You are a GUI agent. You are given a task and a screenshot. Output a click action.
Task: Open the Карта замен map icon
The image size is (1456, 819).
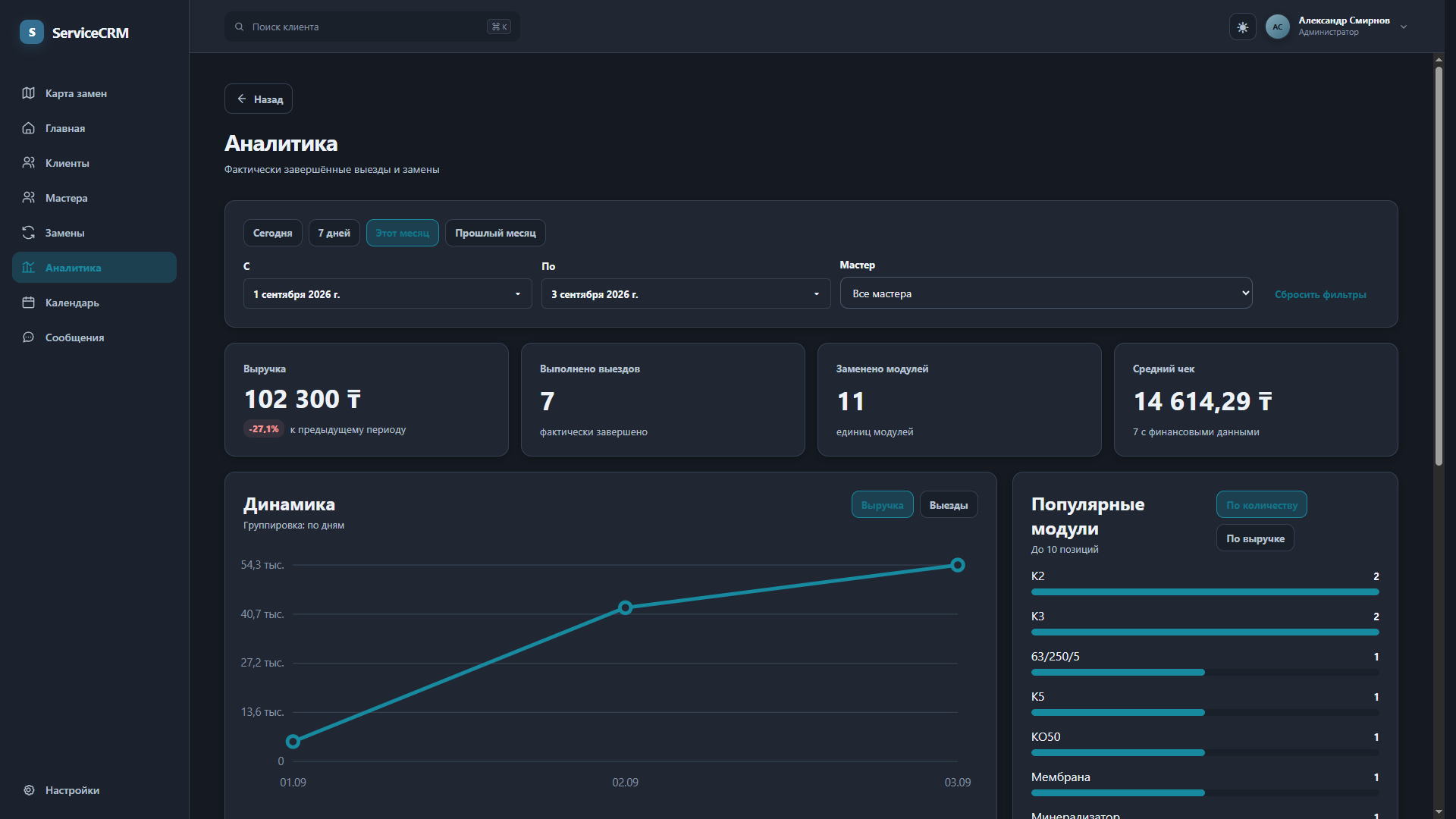[x=29, y=93]
